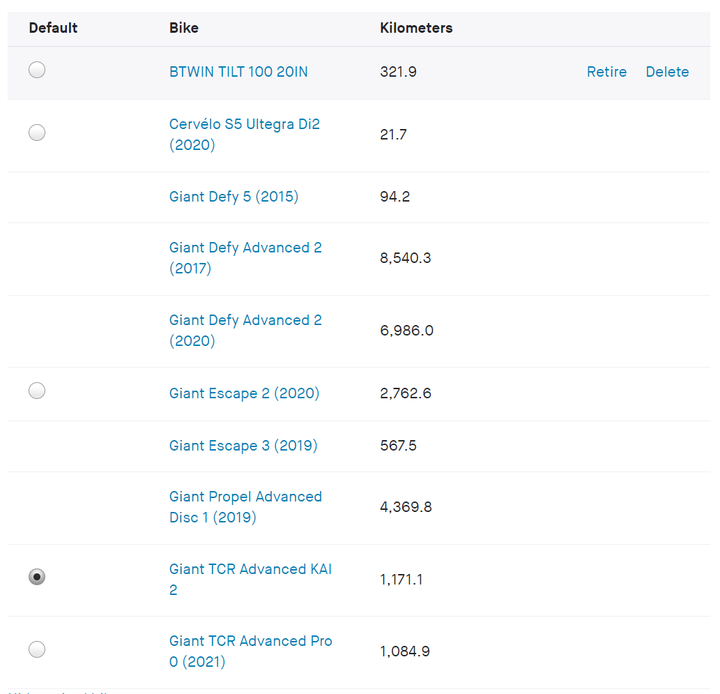The height and width of the screenshot is (694, 720).
Task: Open Giant Defy 5 (2015) bike page
Action: (234, 197)
